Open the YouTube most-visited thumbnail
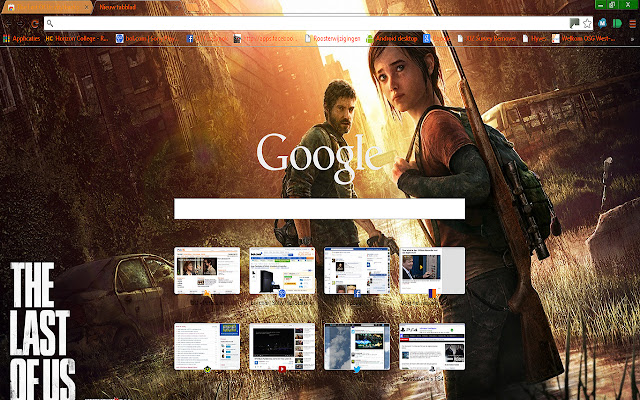Image resolution: width=640 pixels, height=400 pixels. pyautogui.click(x=282, y=347)
